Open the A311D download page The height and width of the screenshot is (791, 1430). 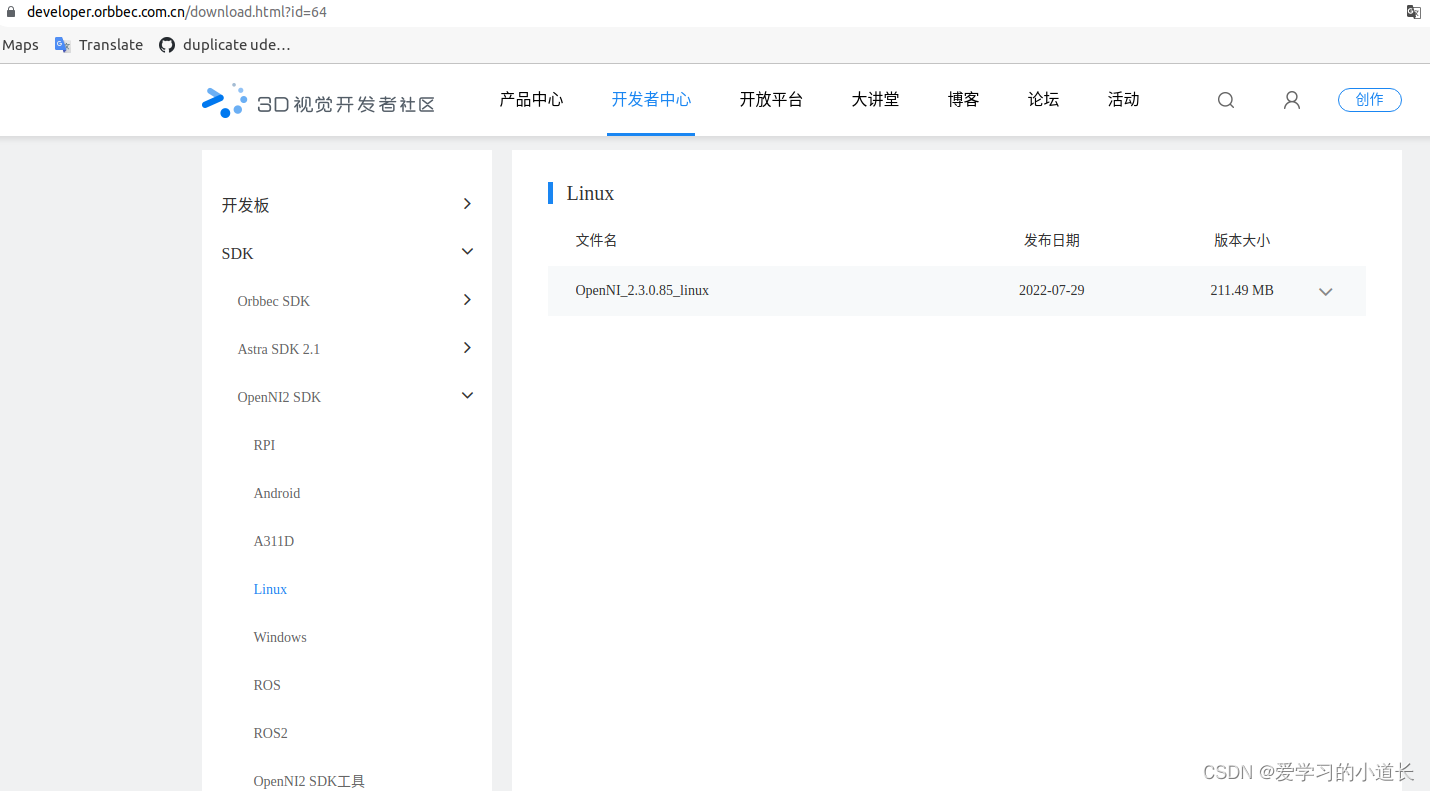pos(273,541)
